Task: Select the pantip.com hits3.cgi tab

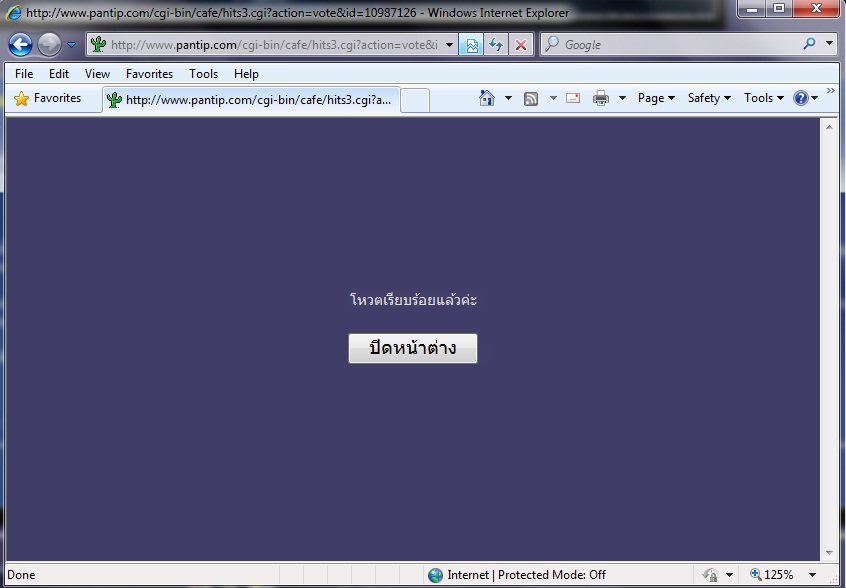Action: 251,100
